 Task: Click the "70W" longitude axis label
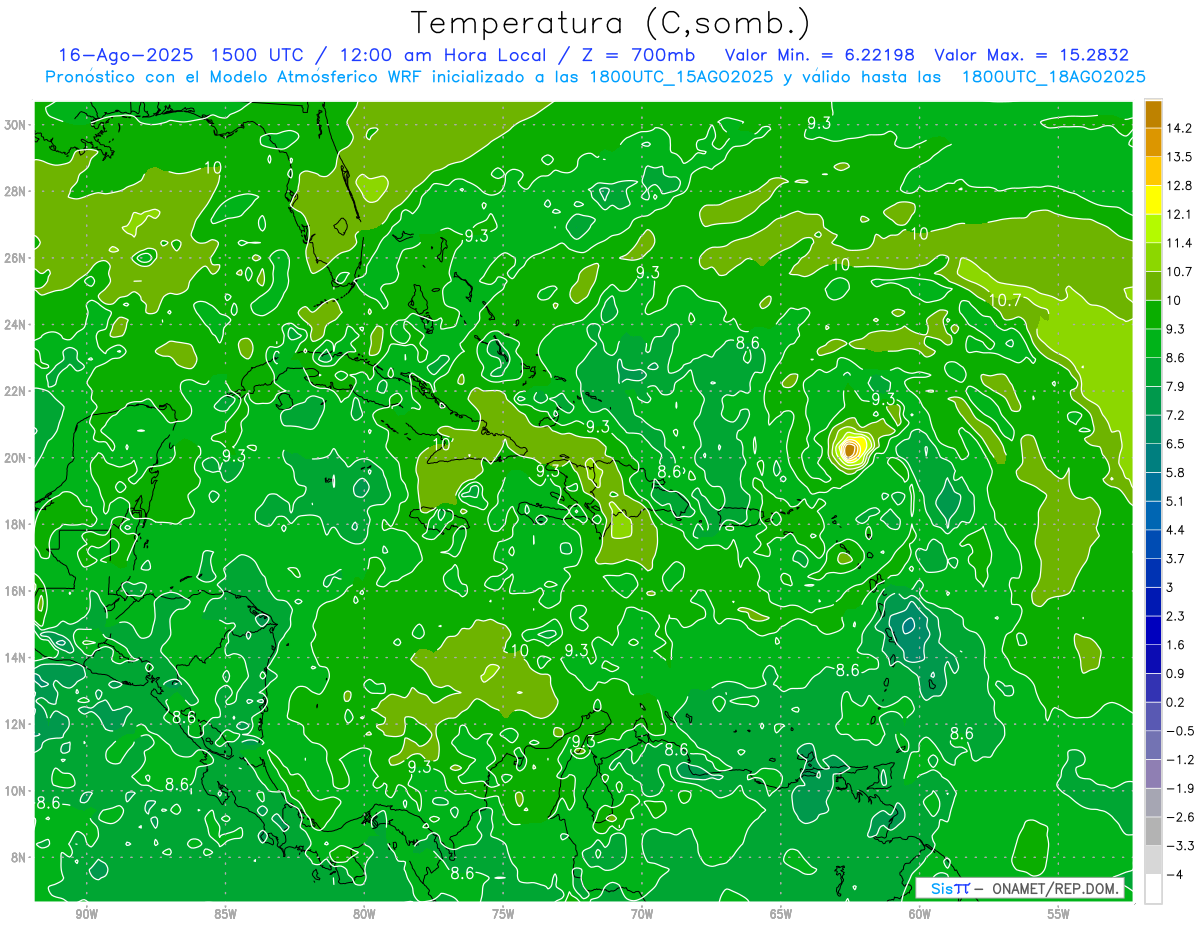point(642,913)
